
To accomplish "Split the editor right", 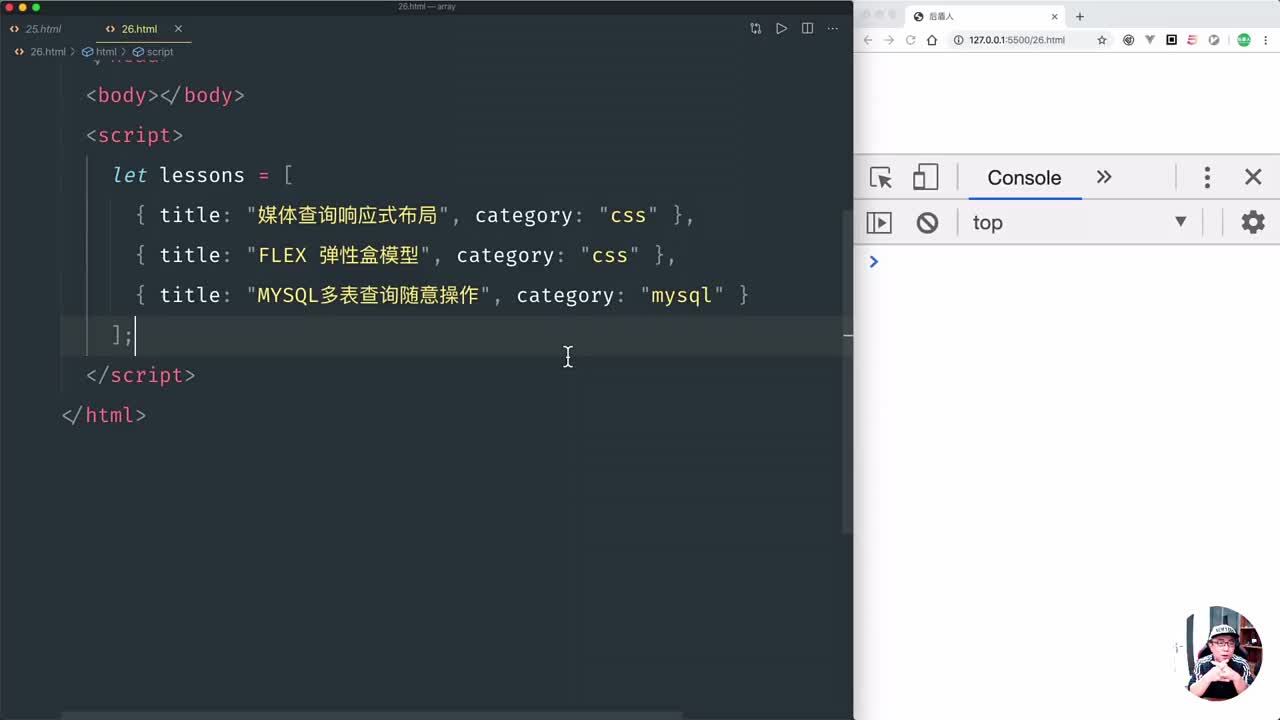I will pyautogui.click(x=807, y=29).
